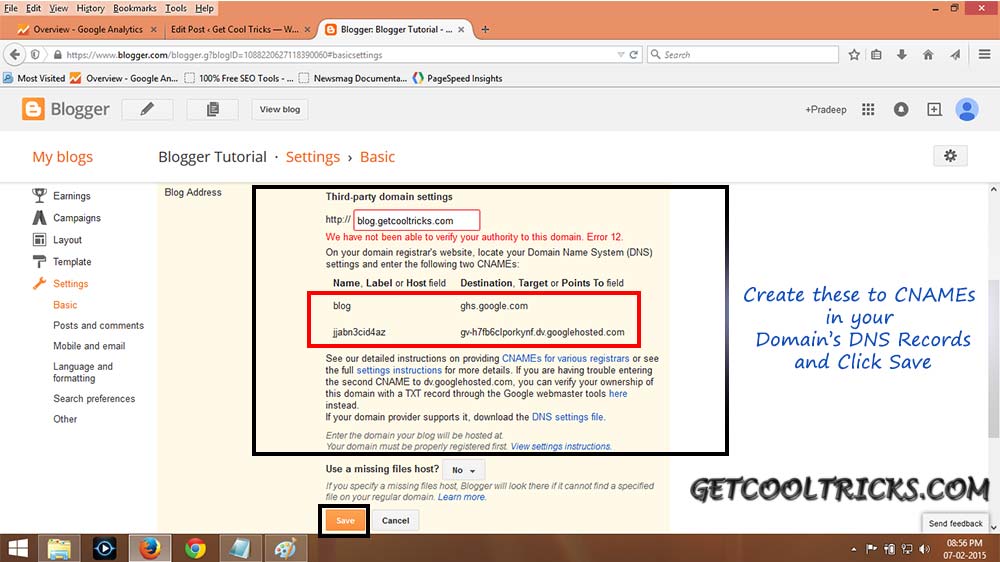Open the Tools menu
Screen dimensions: 1000x562
click(175, 8)
